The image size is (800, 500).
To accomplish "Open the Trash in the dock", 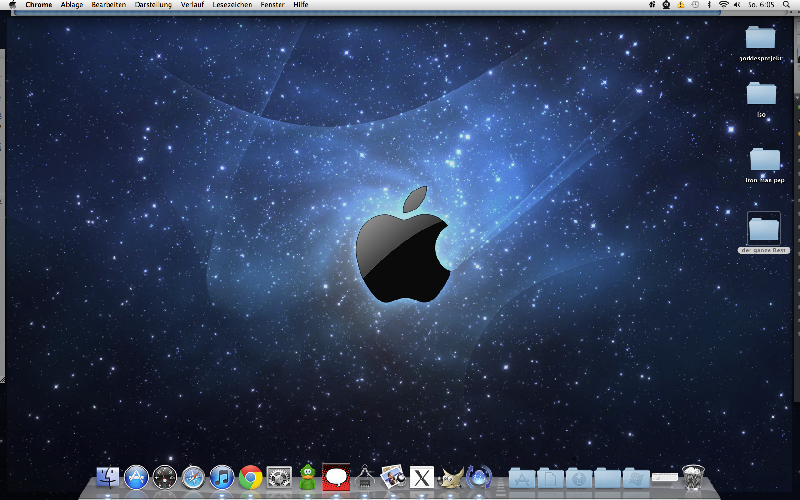I will coord(693,478).
